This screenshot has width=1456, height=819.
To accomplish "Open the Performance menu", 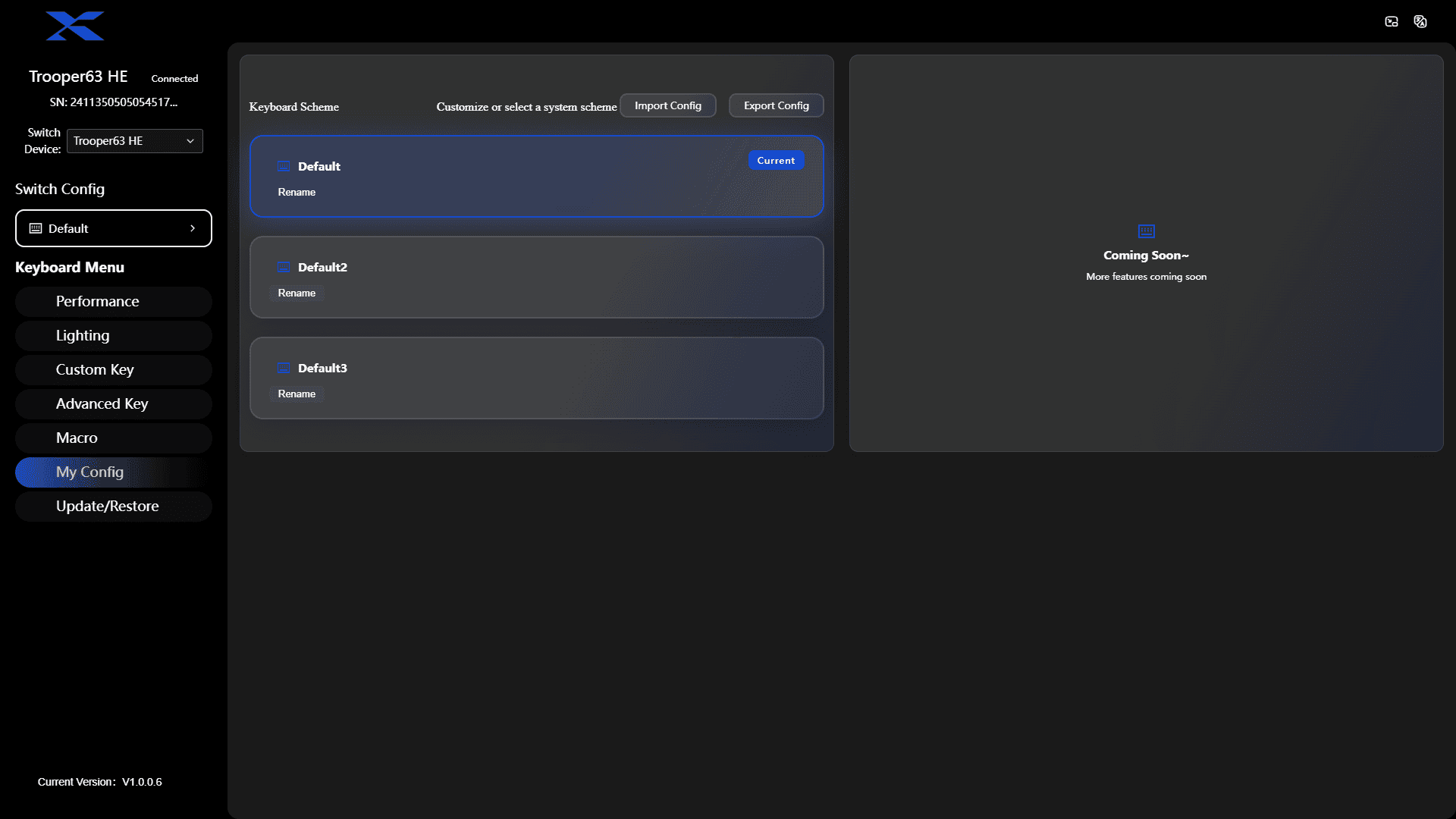I will pyautogui.click(x=114, y=302).
